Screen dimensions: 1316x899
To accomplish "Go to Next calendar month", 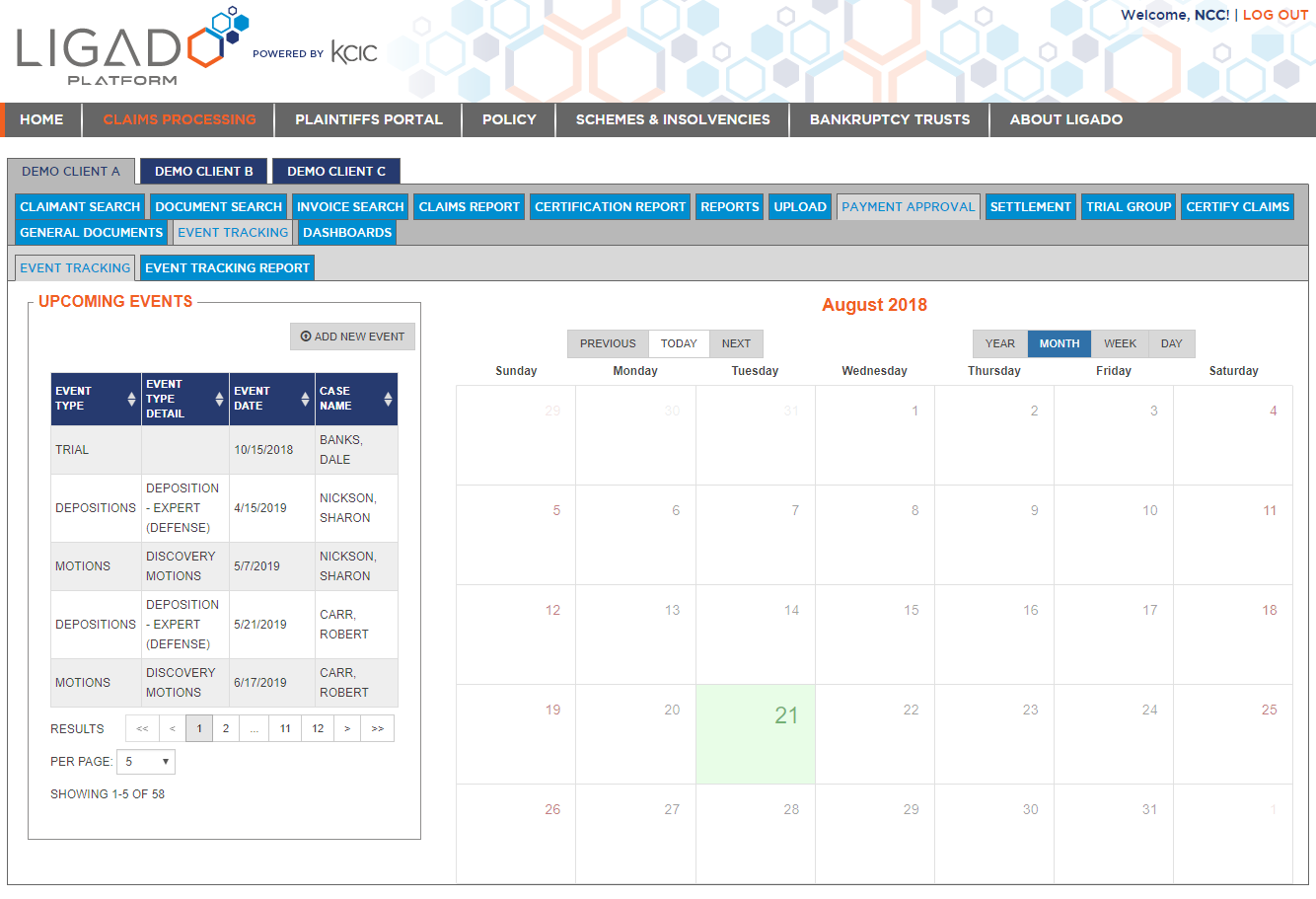I will click(736, 343).
